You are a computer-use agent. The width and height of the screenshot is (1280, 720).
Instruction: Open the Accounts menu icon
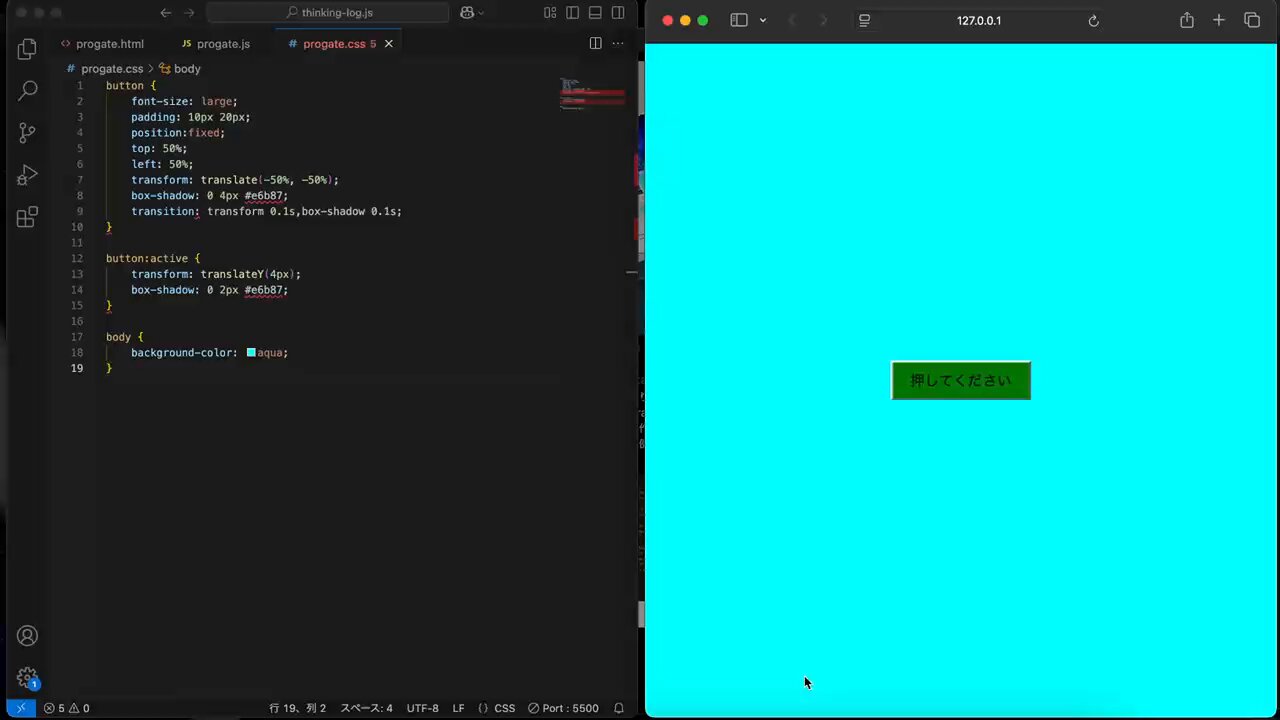click(x=27, y=636)
